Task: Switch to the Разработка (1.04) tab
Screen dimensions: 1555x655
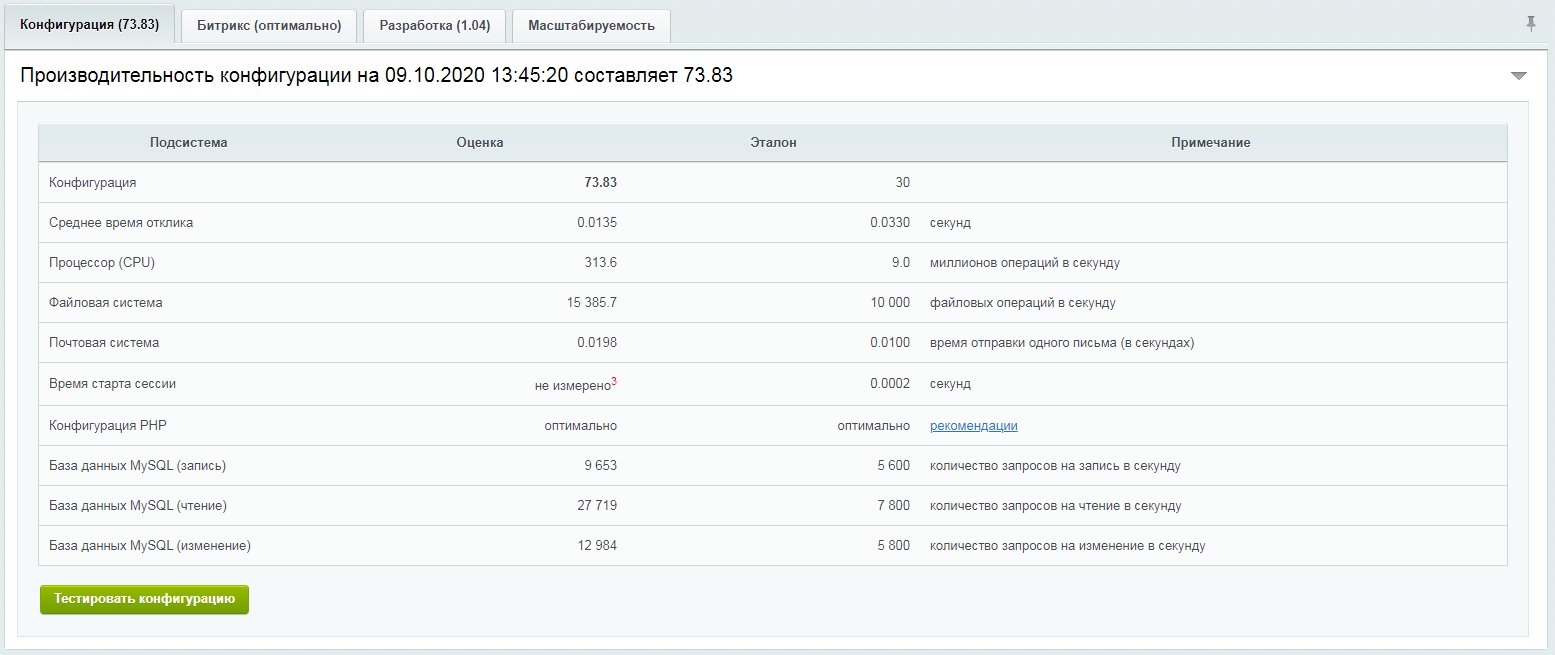Action: click(435, 26)
